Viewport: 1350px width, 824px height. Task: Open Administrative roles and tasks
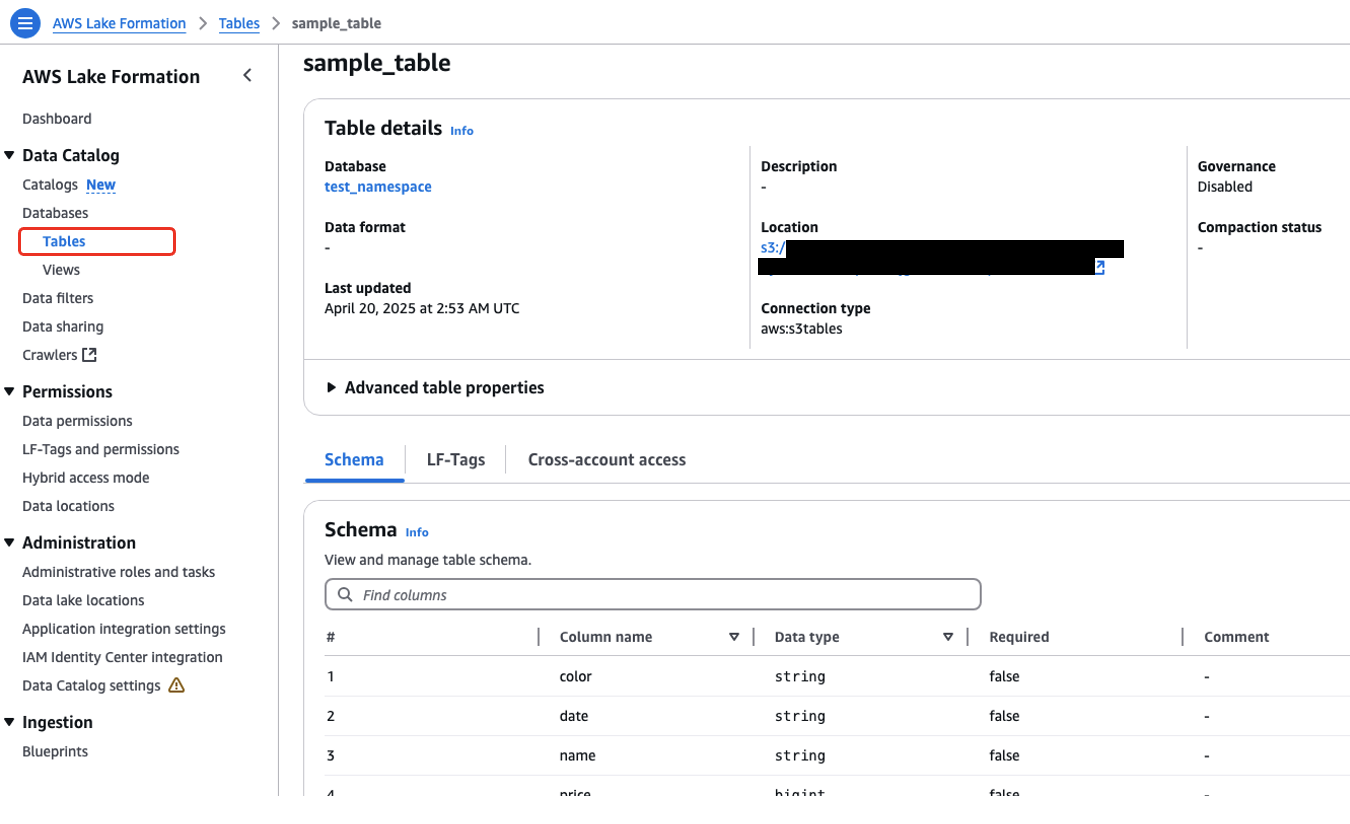pyautogui.click(x=119, y=572)
